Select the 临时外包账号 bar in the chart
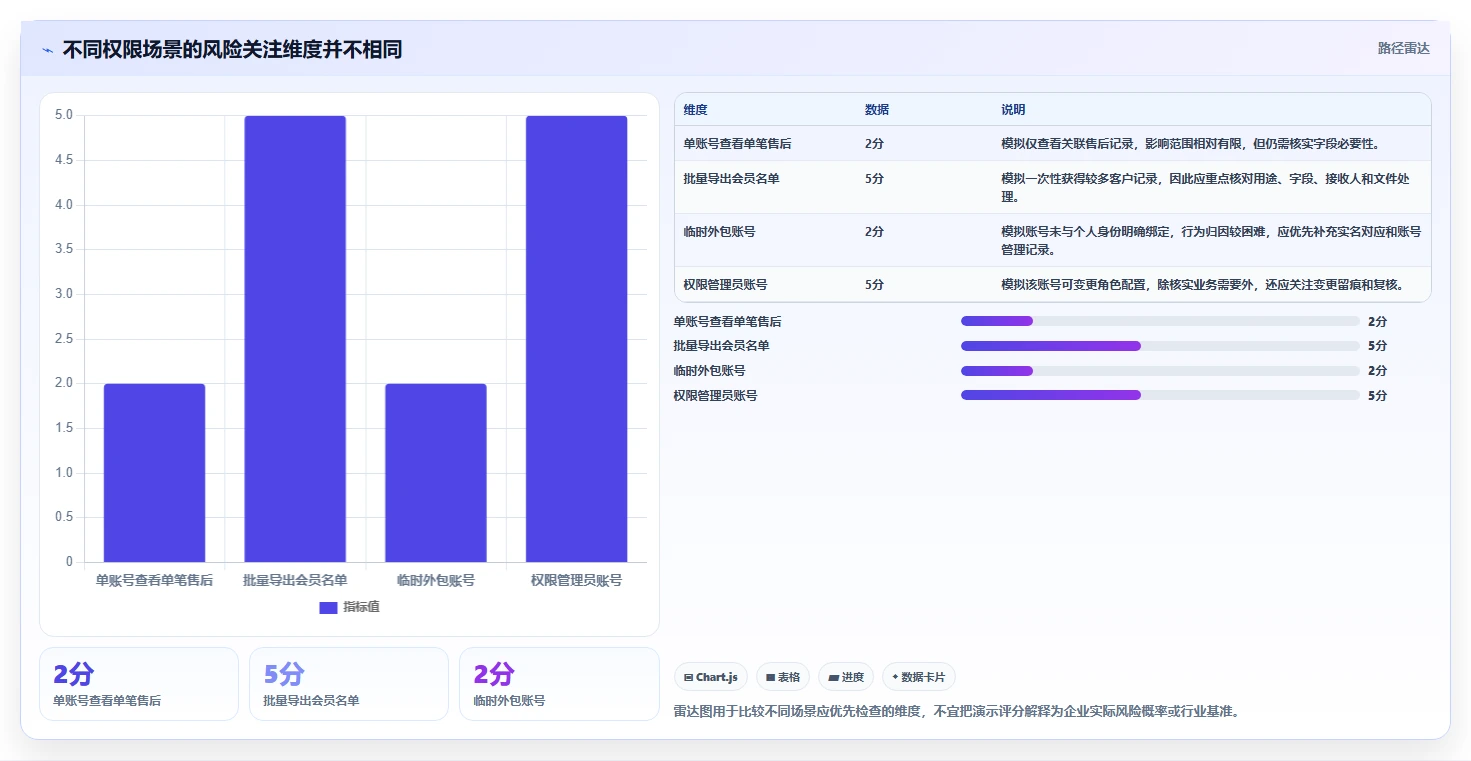 point(436,473)
